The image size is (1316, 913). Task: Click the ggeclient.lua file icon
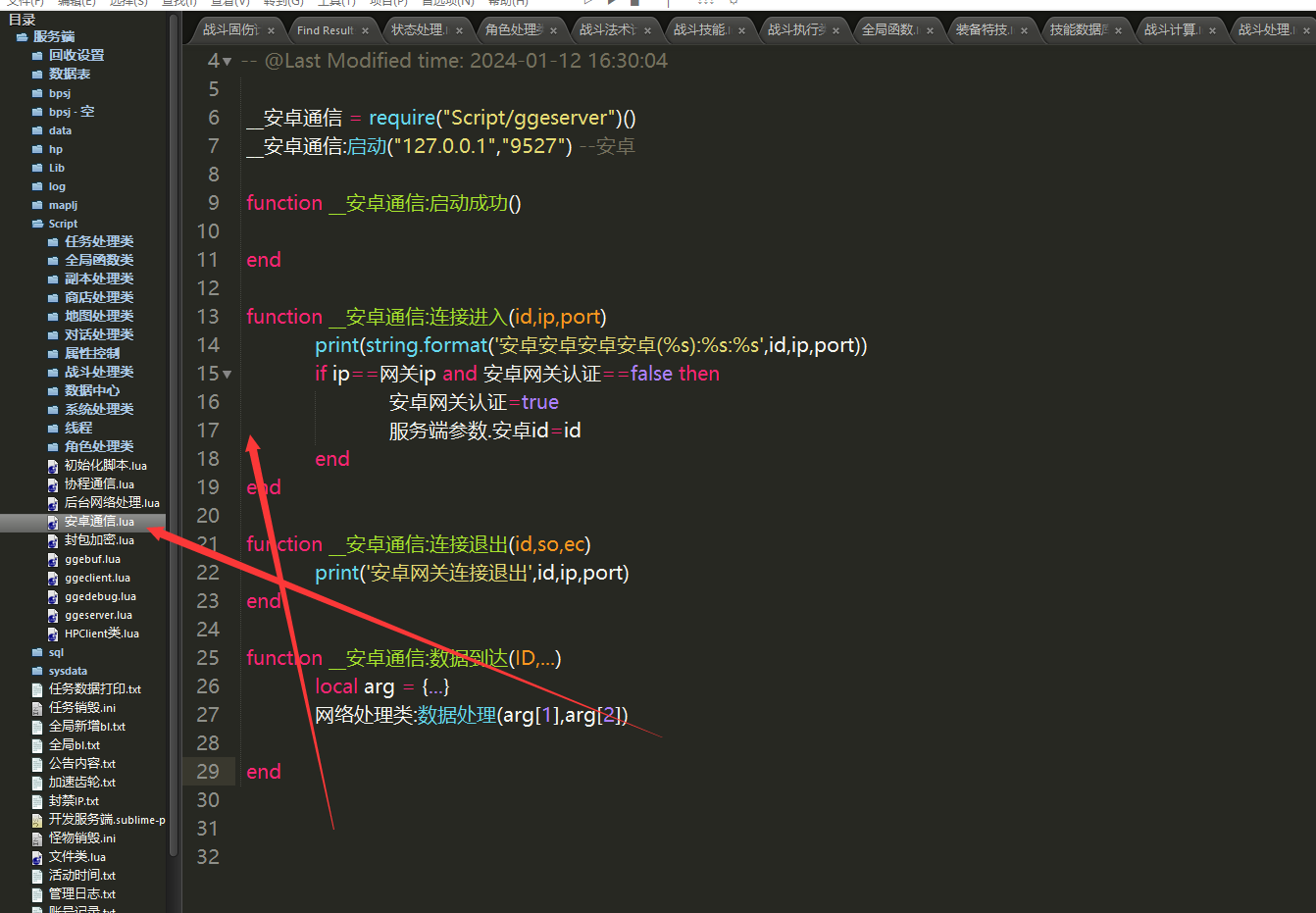point(53,579)
